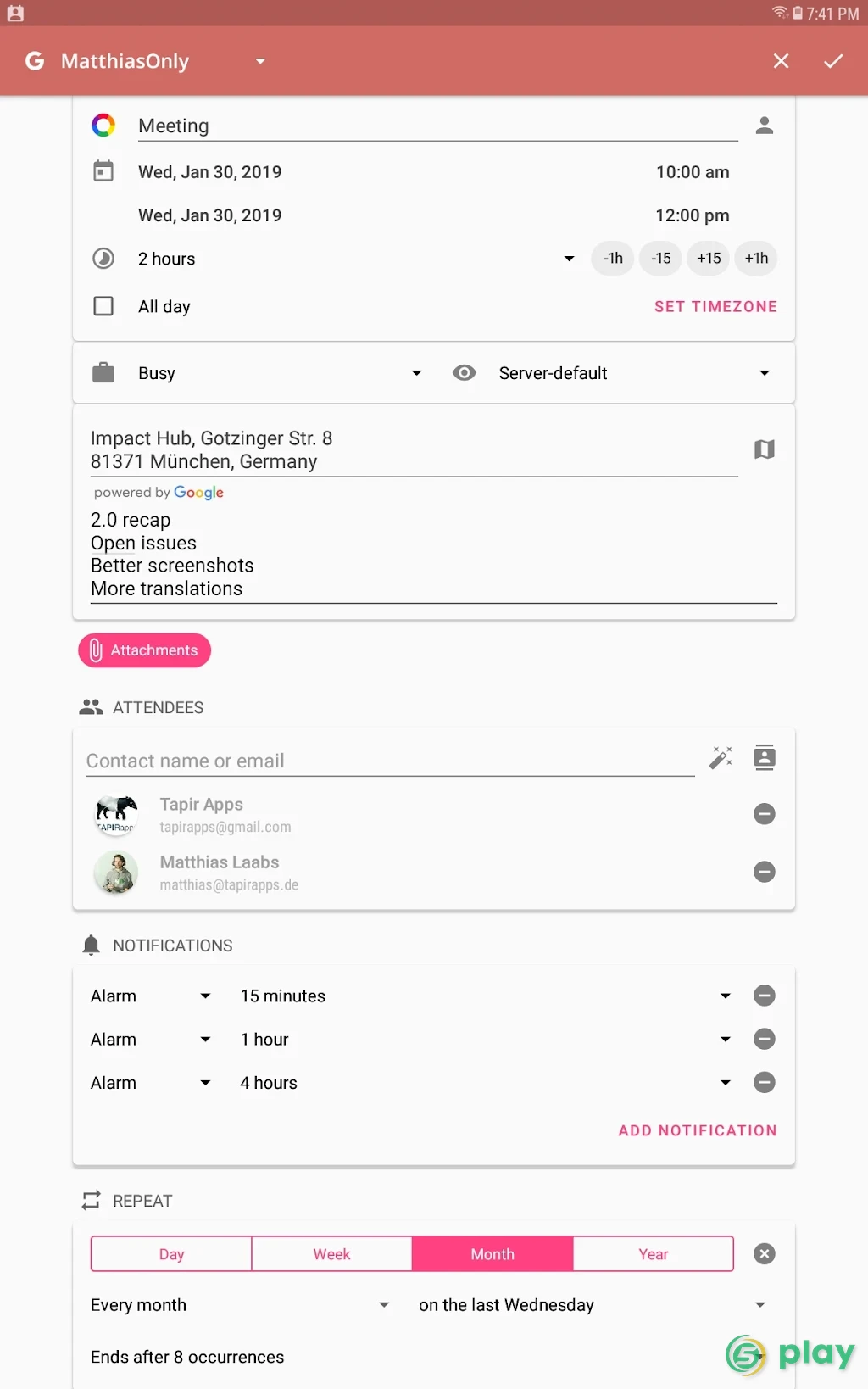Select the Year repeat tab
Image resolution: width=868 pixels, height=1389 pixels.
[x=654, y=1254]
